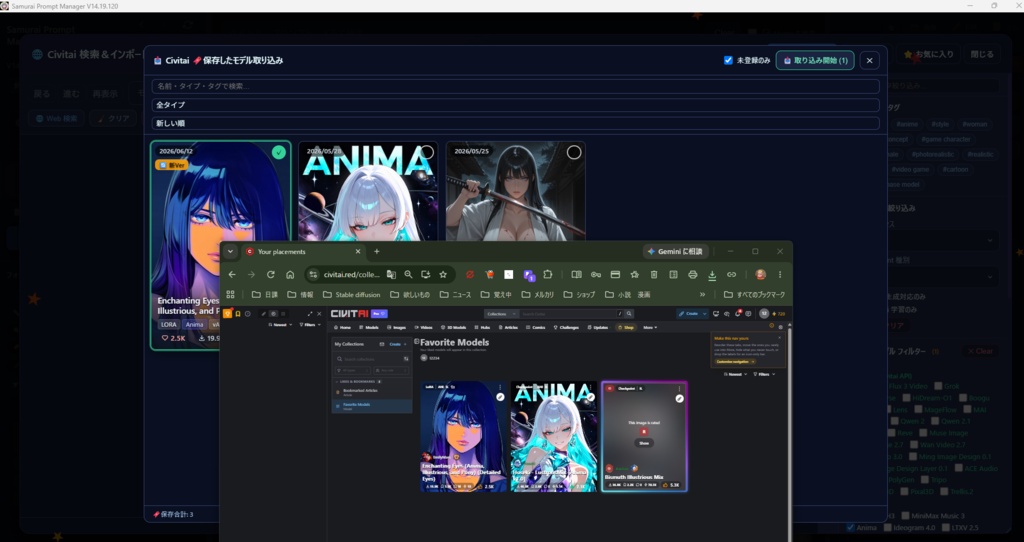Open the apps grid icon in bookmarks bar
The height and width of the screenshot is (542, 1024).
click(230, 295)
